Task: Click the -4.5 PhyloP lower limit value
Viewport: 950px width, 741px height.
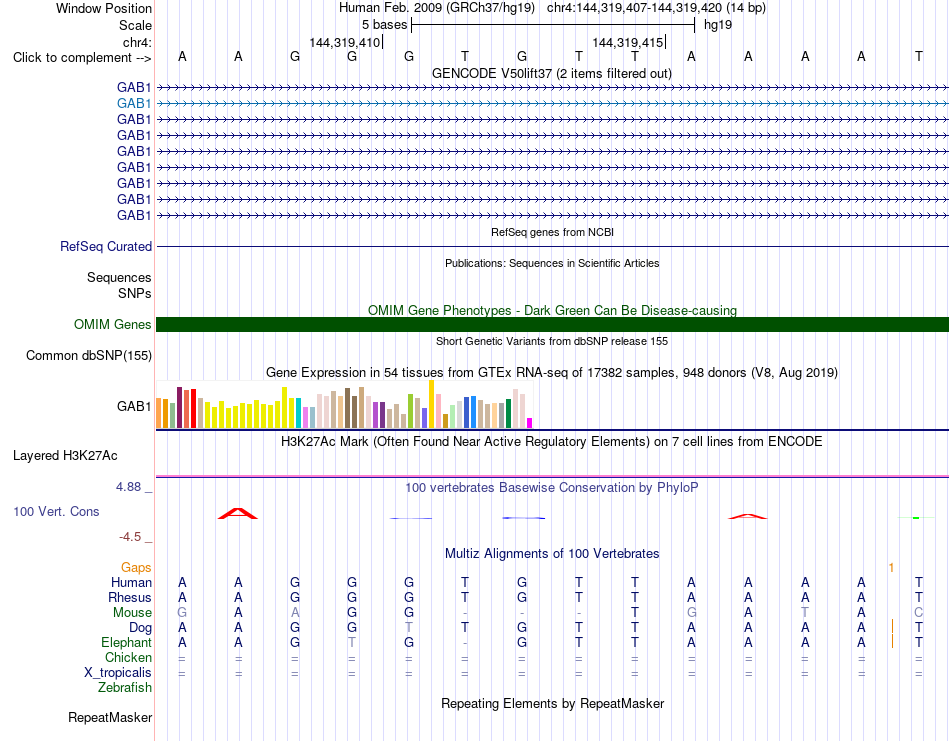Action: 130,537
